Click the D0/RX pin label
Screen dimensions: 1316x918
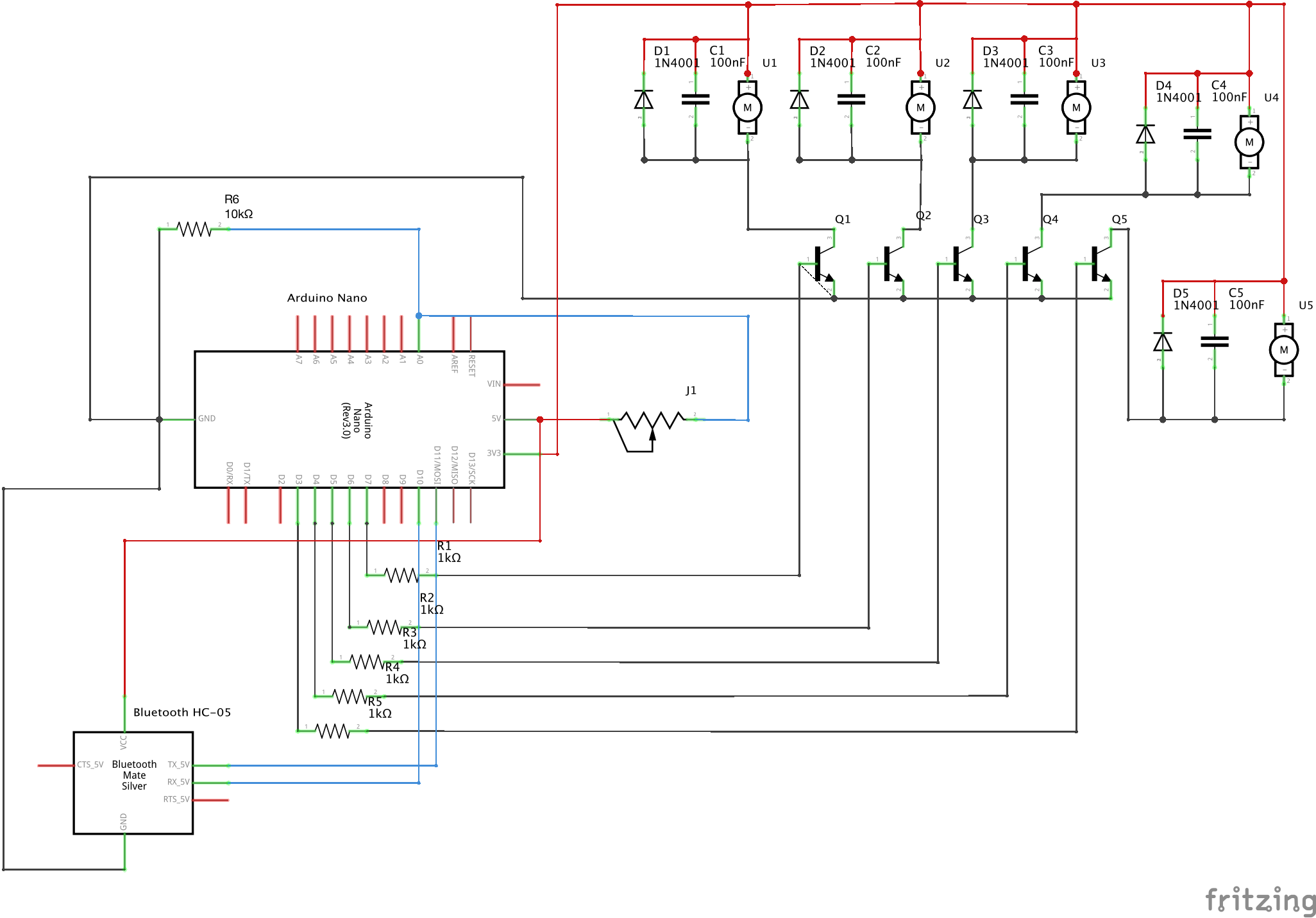229,472
